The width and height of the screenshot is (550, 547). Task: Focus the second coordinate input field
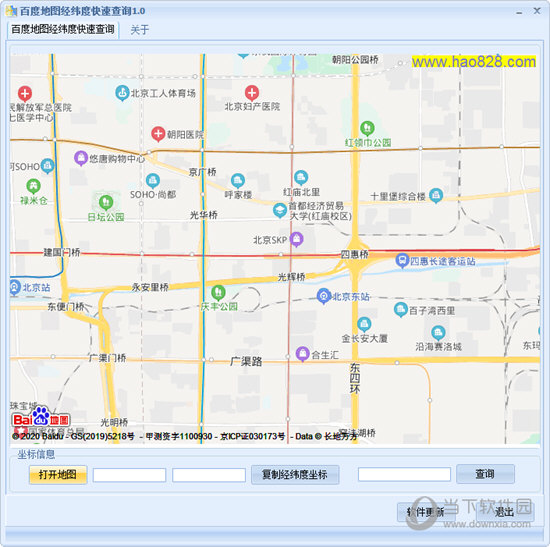[x=209, y=475]
